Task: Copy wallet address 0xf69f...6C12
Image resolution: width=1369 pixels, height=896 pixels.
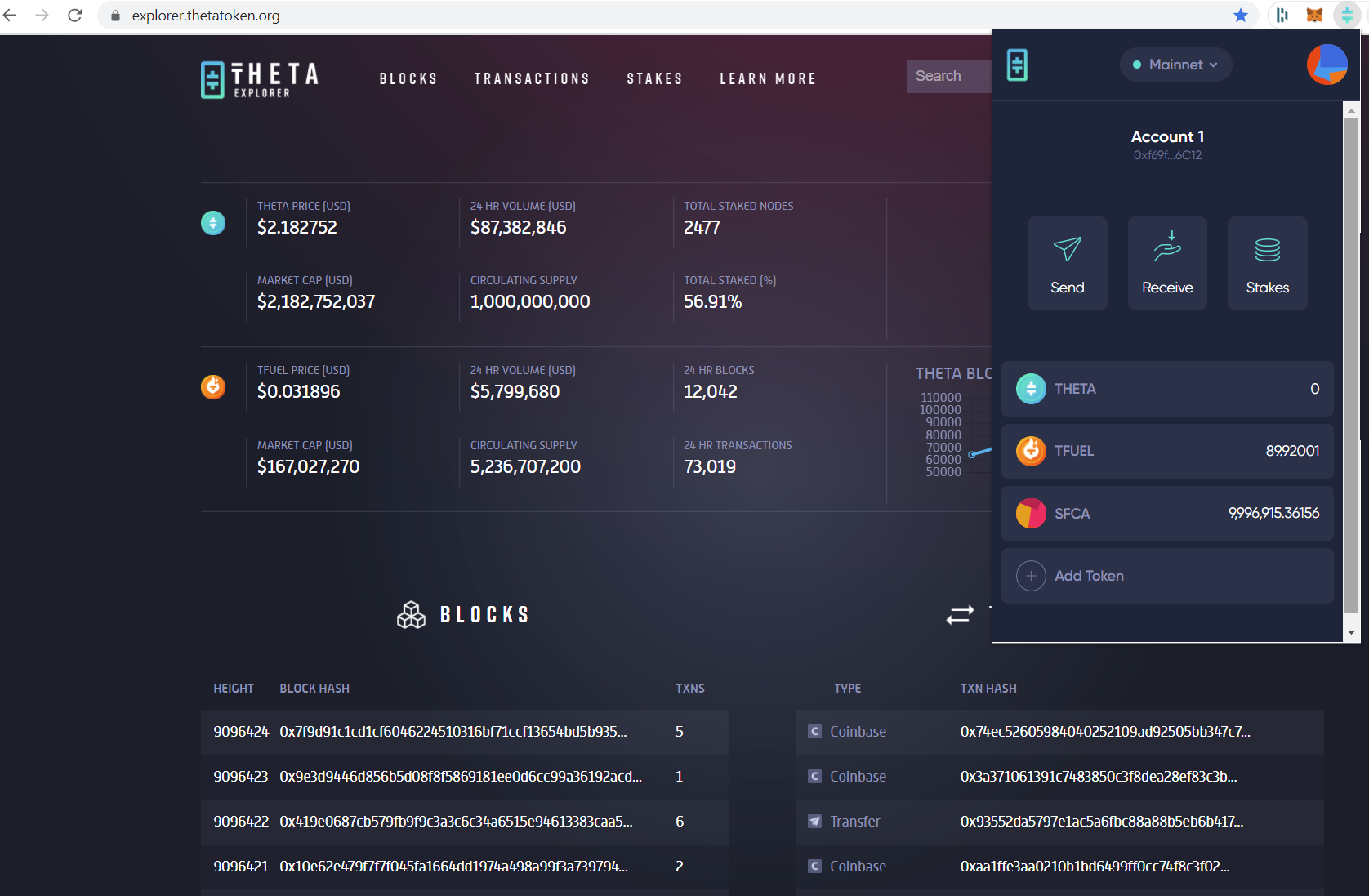Action: click(x=1167, y=155)
